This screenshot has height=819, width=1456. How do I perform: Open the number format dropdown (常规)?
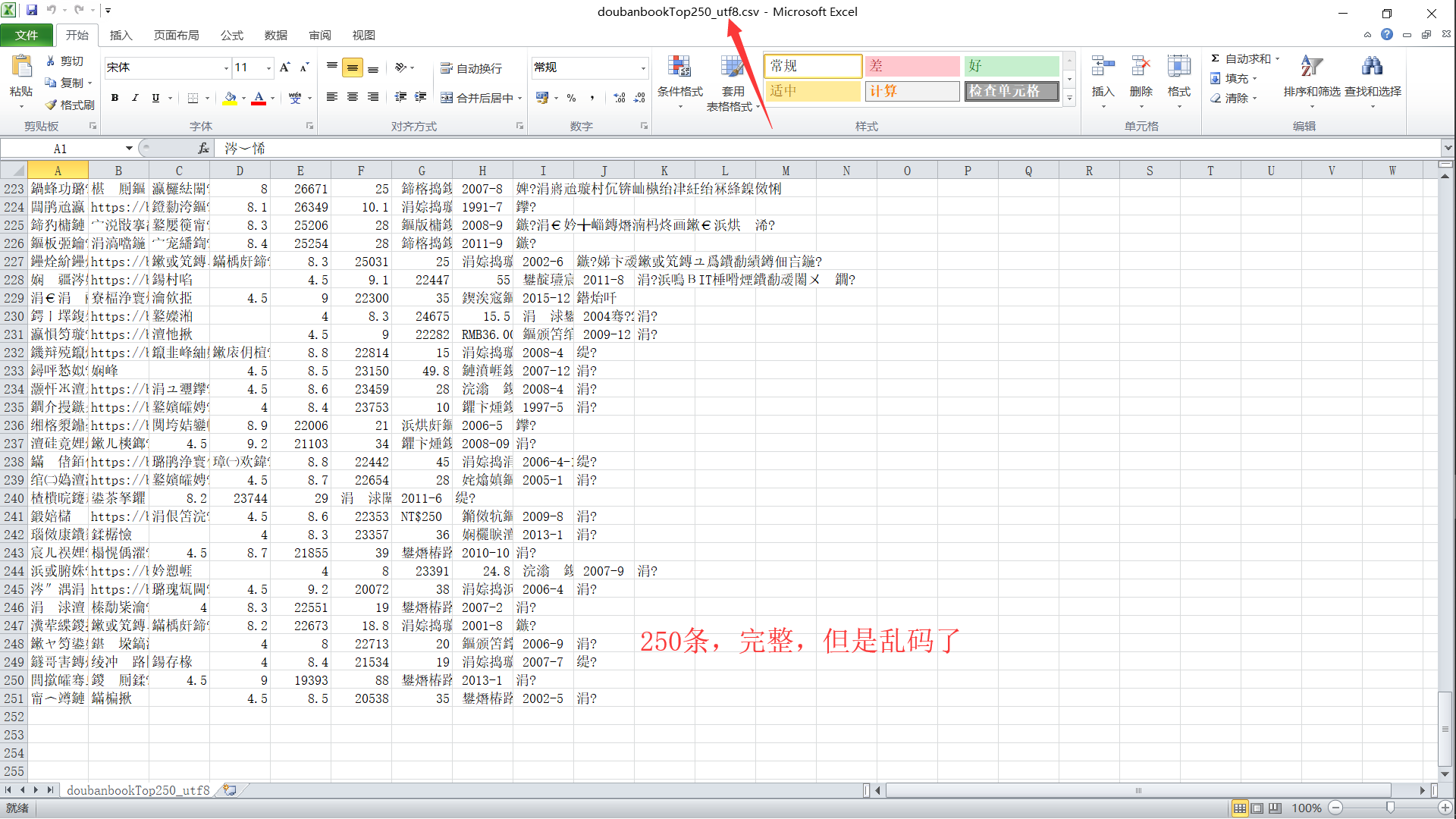[643, 68]
